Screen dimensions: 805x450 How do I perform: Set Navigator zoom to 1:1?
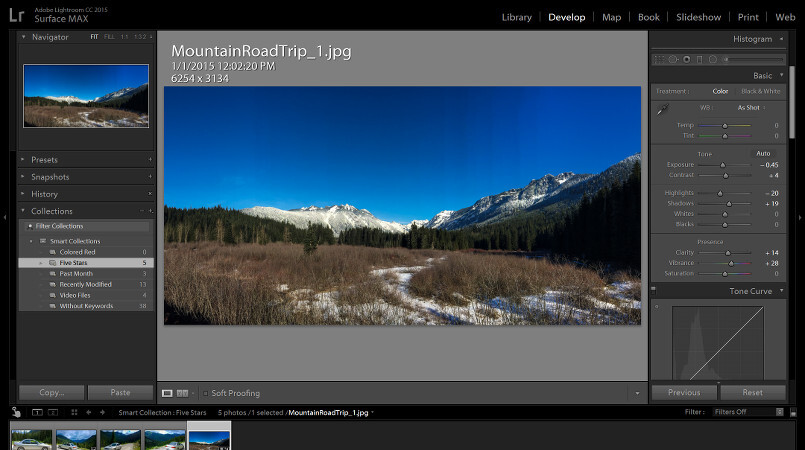point(125,37)
